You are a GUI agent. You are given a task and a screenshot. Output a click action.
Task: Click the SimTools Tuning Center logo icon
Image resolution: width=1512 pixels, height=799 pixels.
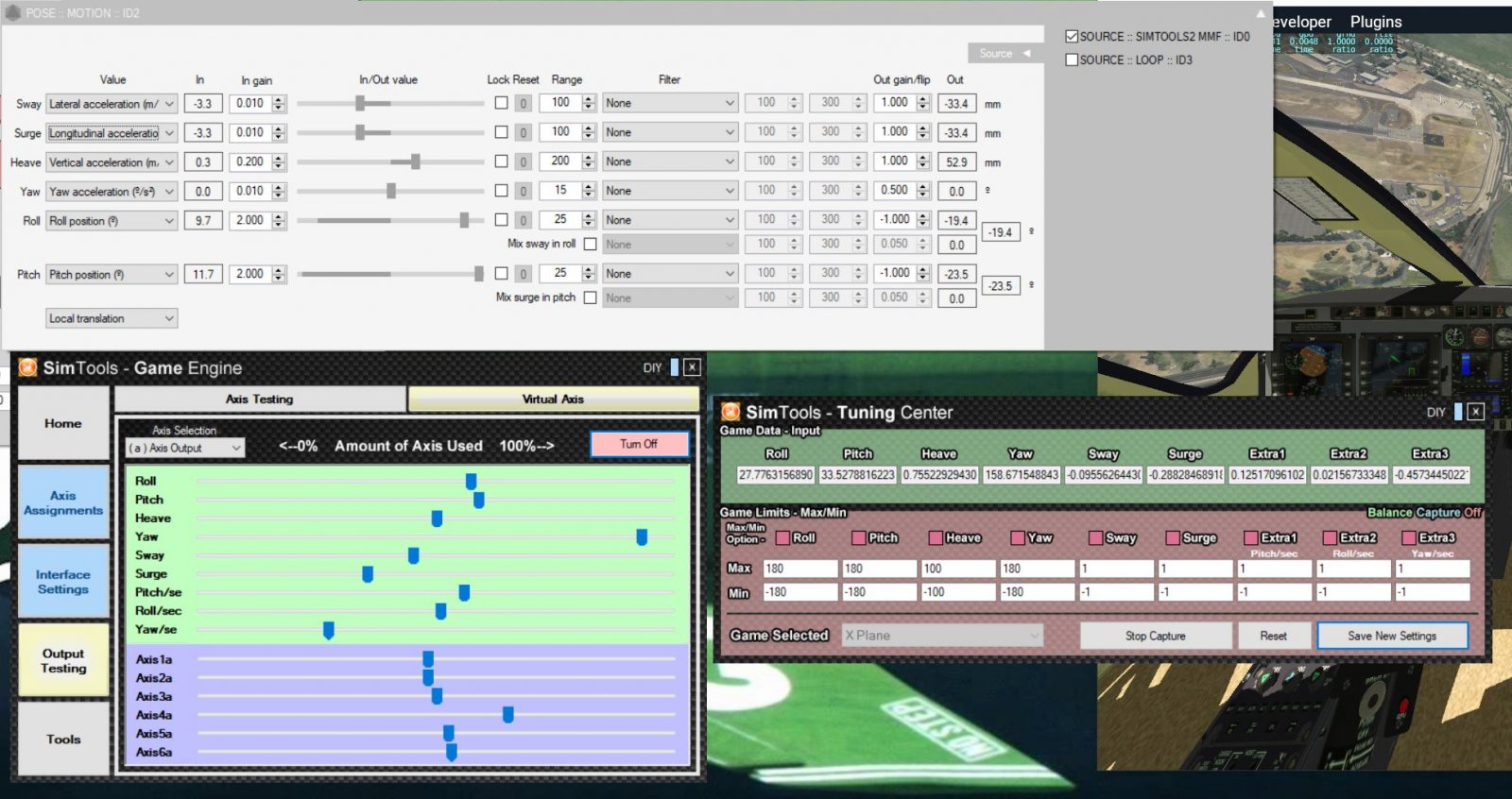coord(730,412)
